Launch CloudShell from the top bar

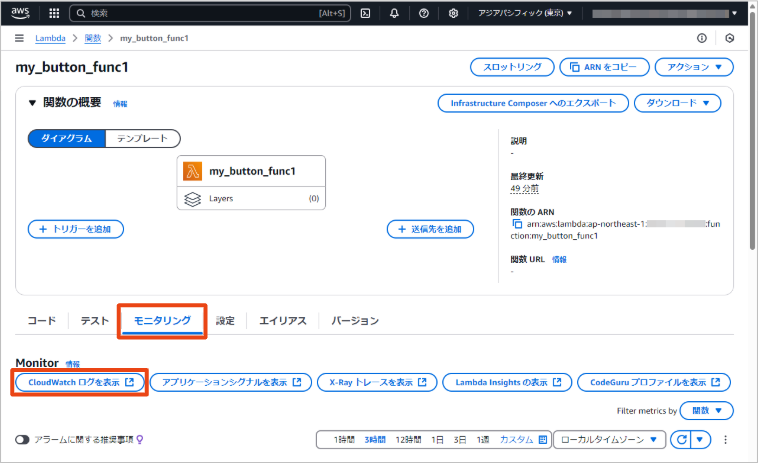click(x=365, y=13)
